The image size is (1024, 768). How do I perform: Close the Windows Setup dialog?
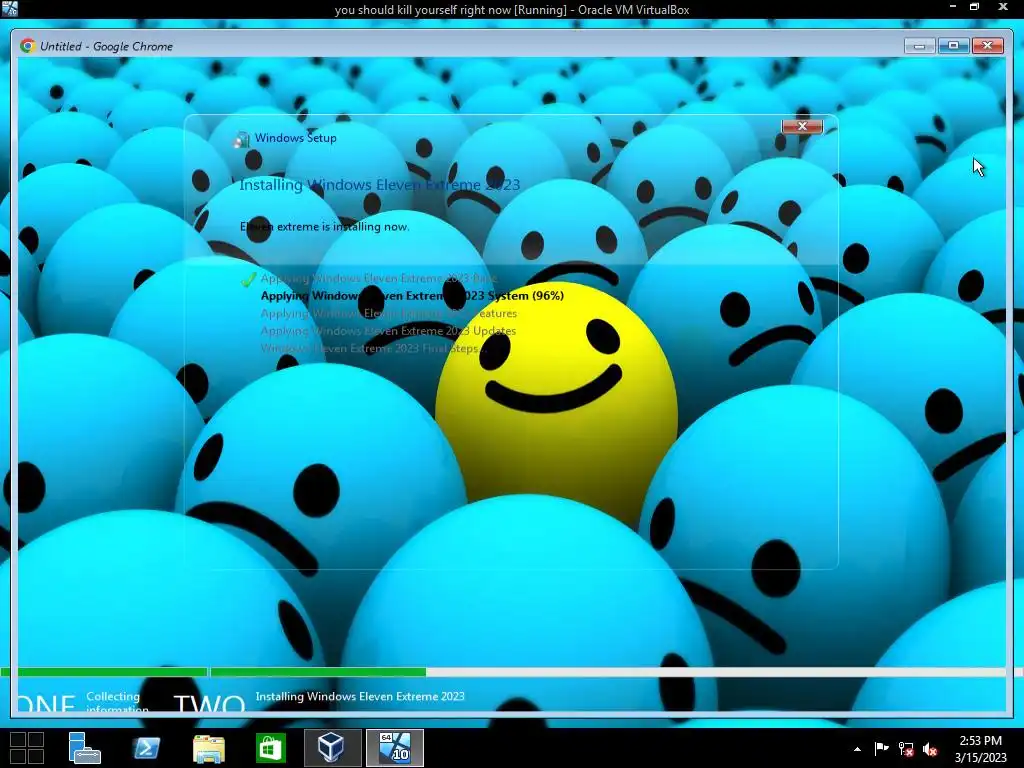802,126
